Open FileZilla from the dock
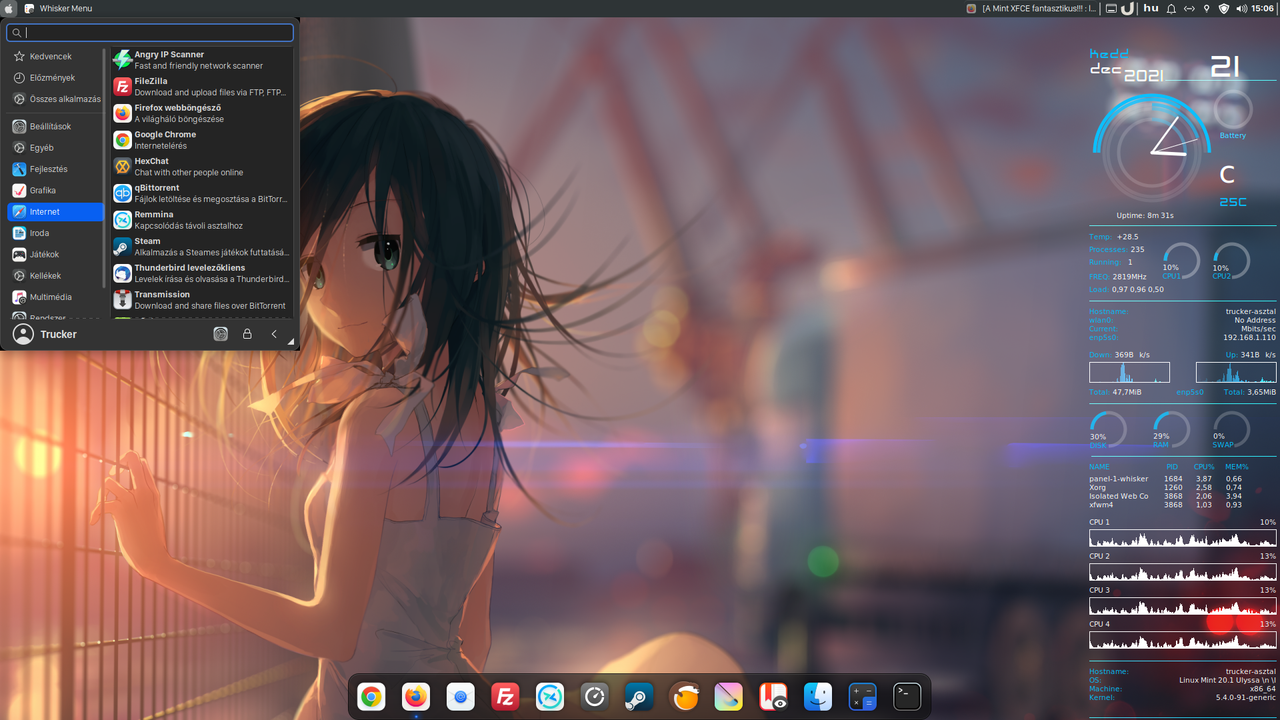The image size is (1280, 720). click(x=505, y=696)
